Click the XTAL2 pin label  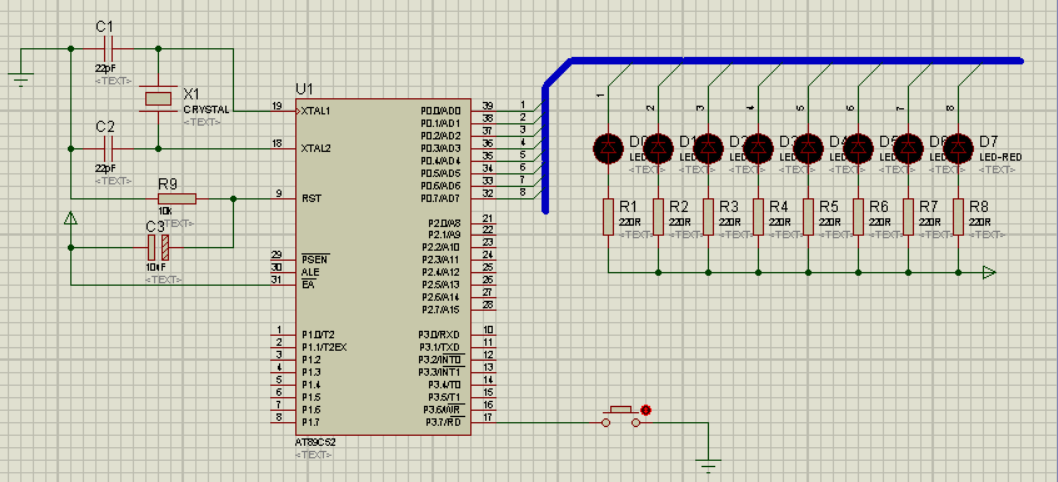pos(316,148)
